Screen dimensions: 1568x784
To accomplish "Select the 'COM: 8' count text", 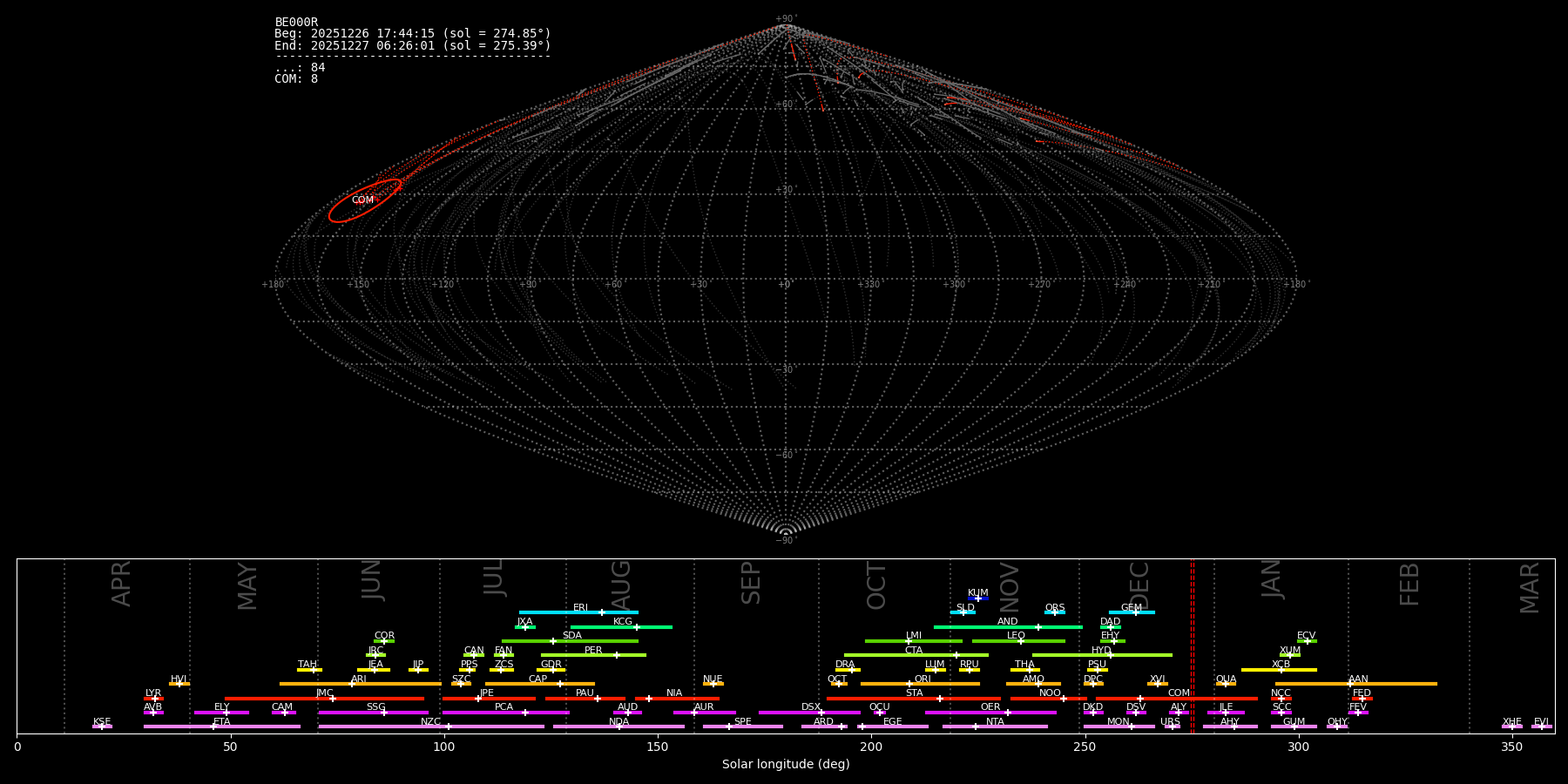I will [296, 79].
